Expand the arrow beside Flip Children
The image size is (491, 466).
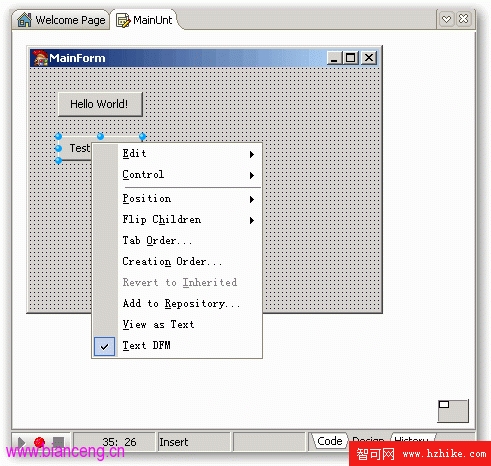point(252,220)
